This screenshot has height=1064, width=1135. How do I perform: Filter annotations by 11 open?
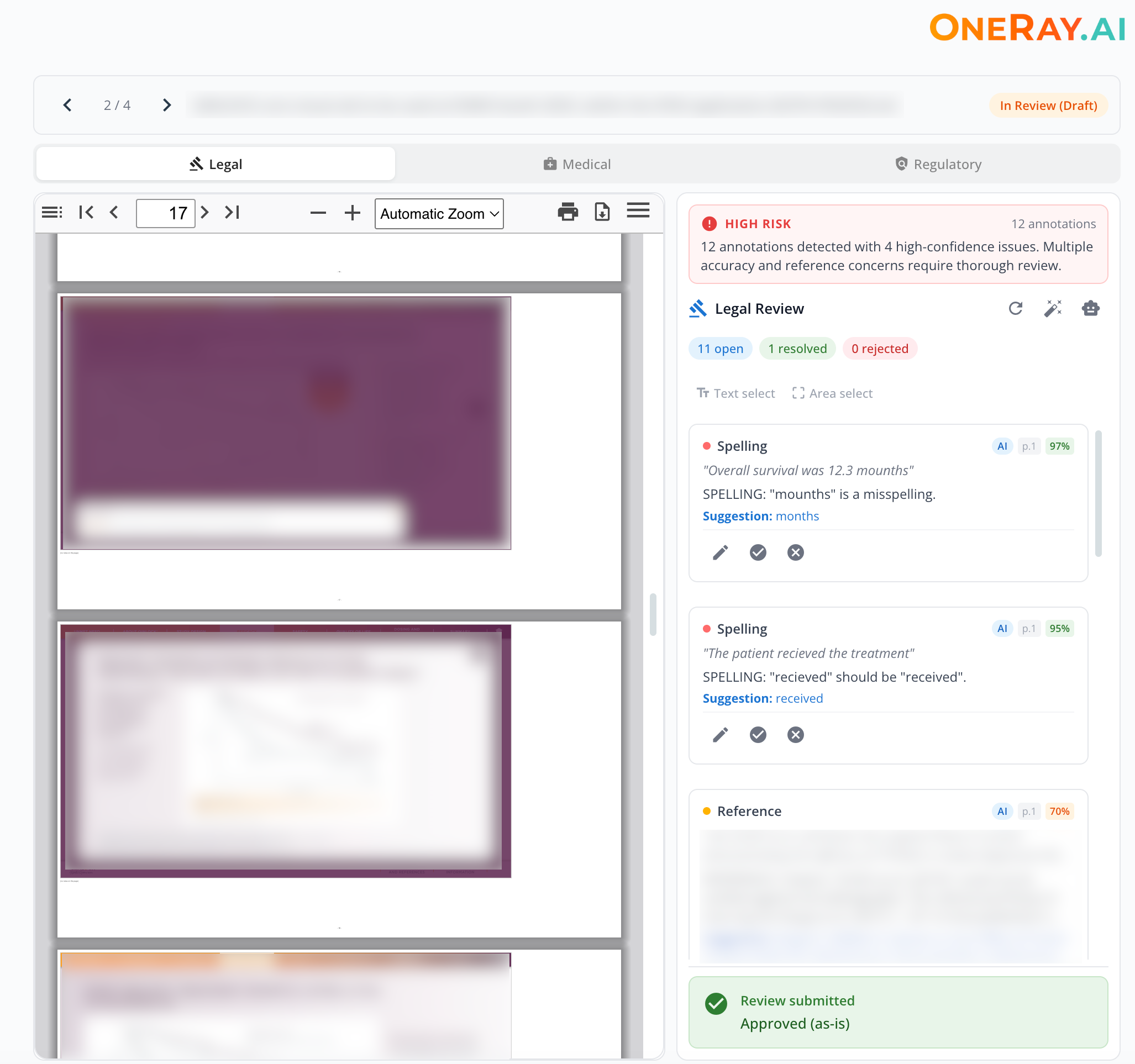click(x=720, y=349)
